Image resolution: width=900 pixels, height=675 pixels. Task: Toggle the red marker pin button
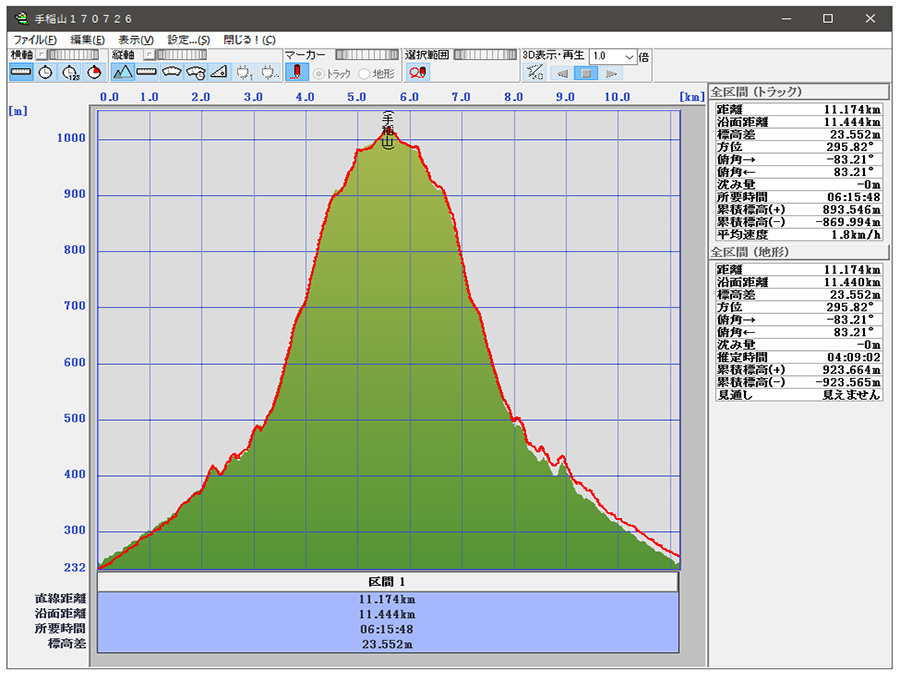click(297, 72)
